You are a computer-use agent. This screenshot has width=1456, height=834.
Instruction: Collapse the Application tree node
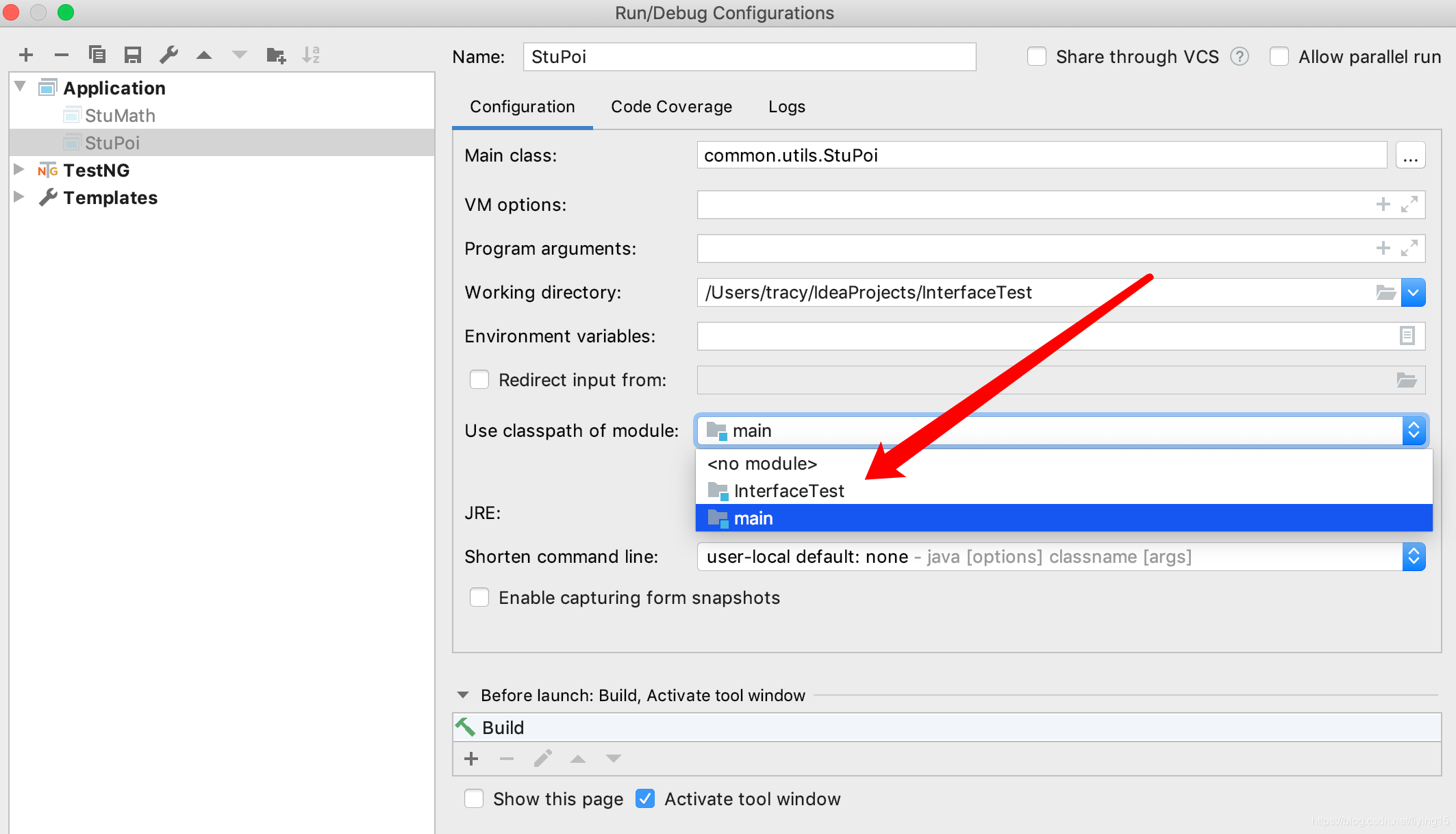(20, 87)
